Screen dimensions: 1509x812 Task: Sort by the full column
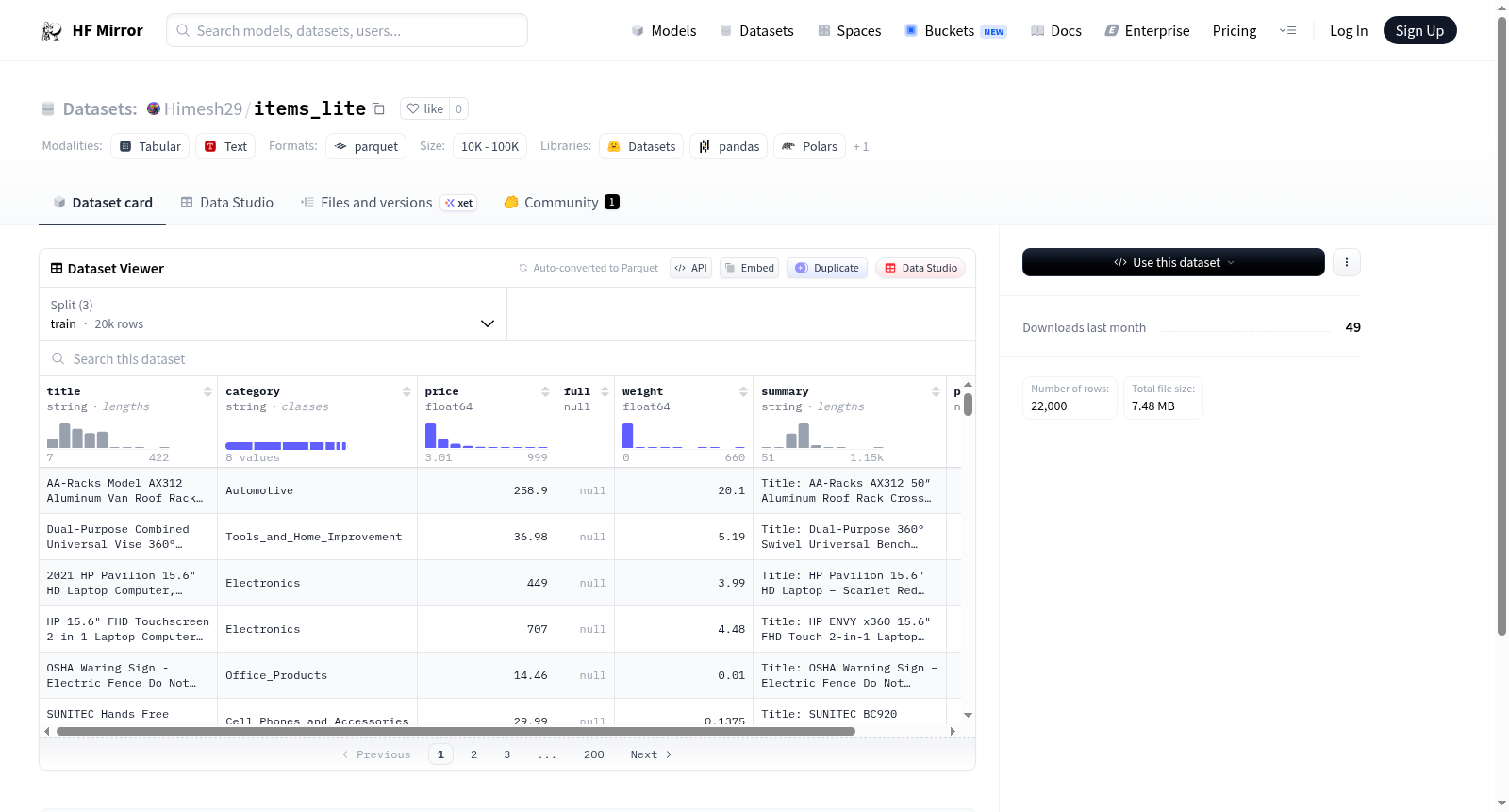click(x=605, y=391)
